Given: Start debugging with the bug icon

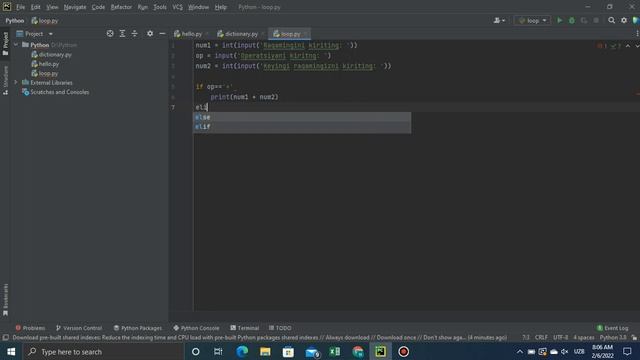Looking at the screenshot, I should 572,20.
